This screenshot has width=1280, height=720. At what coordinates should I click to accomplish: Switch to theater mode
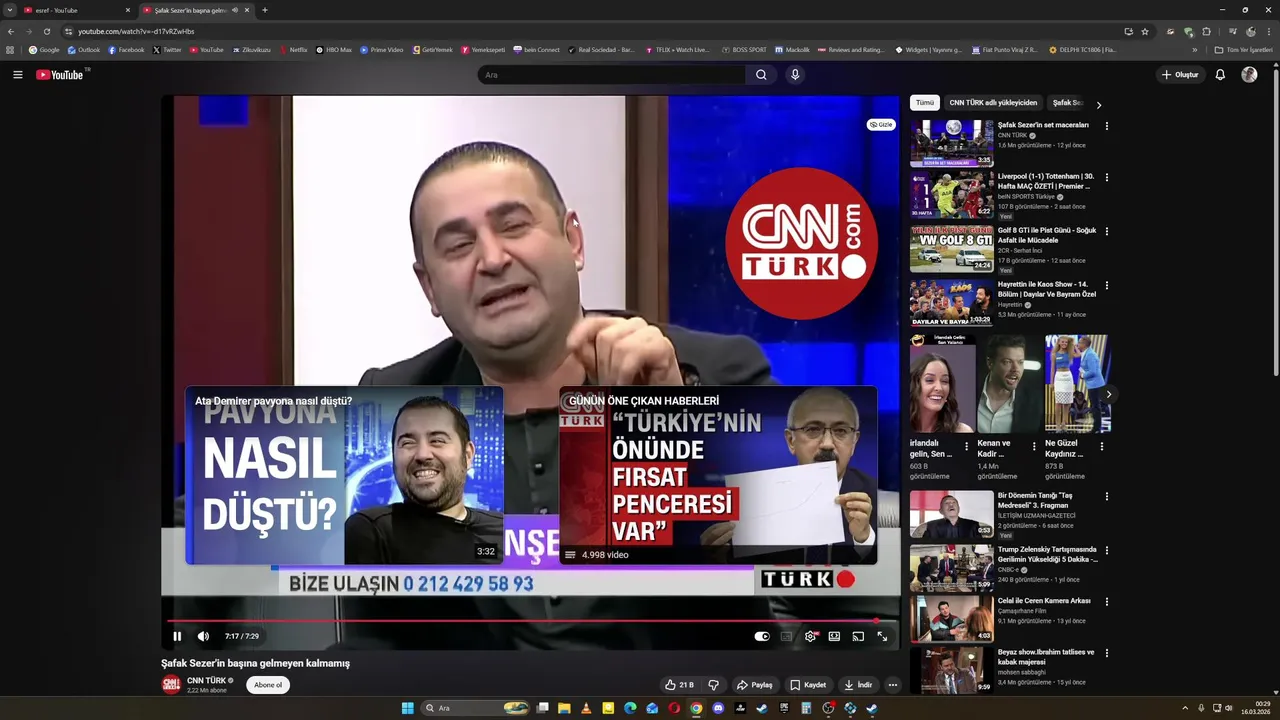point(834,636)
